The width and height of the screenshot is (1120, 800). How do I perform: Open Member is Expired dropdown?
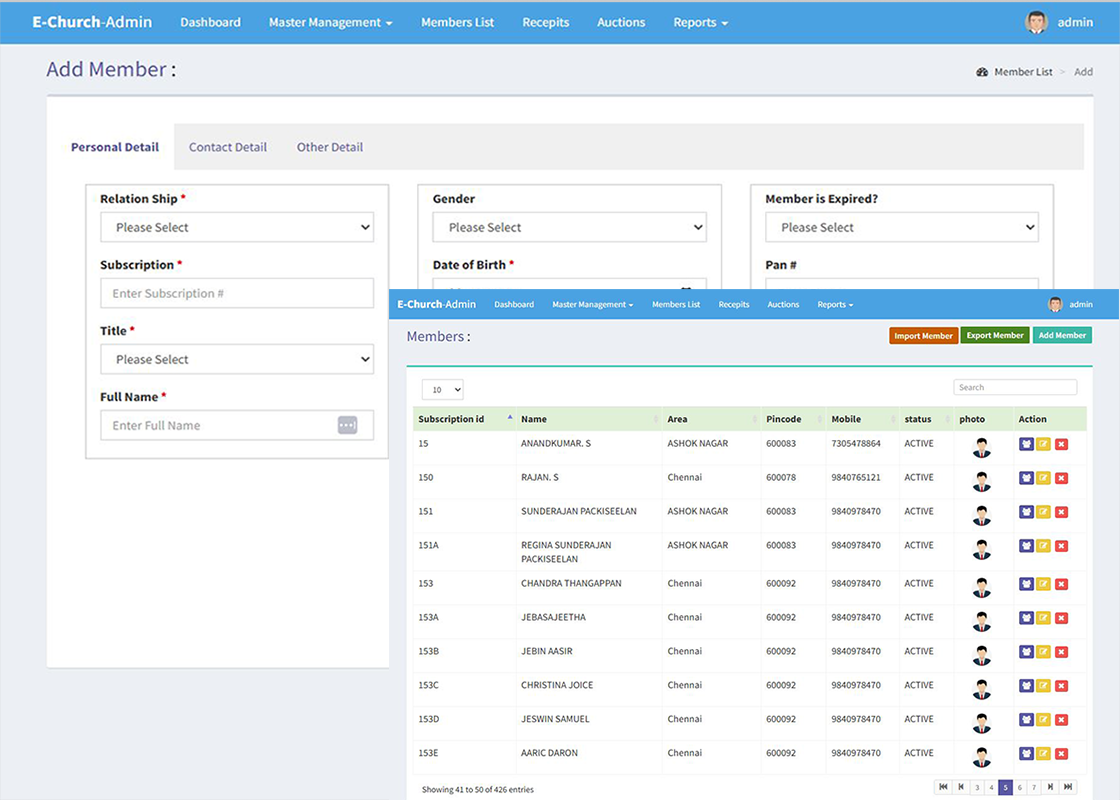click(x=901, y=227)
